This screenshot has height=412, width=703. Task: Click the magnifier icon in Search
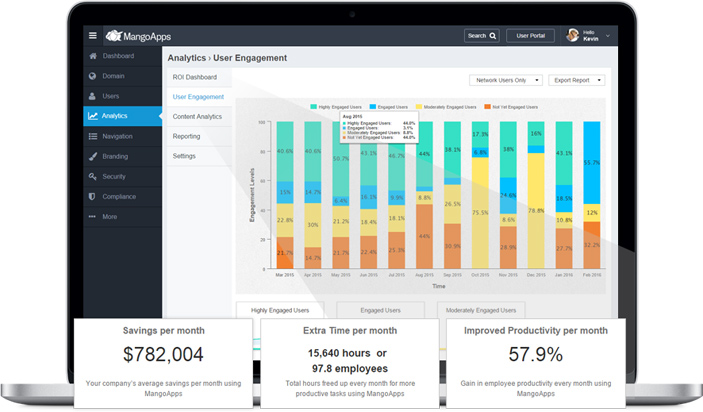tap(493, 36)
